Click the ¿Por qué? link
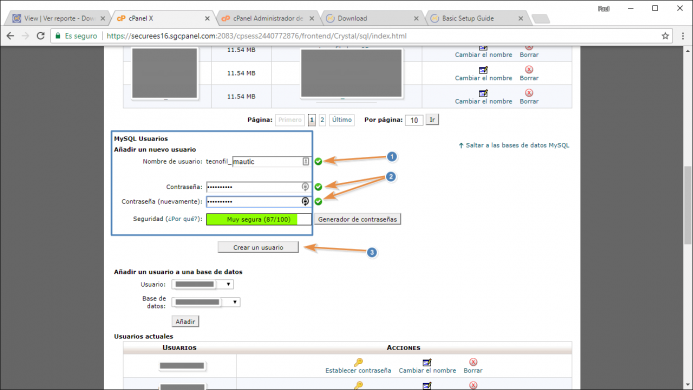Image resolution: width=693 pixels, height=390 pixels. point(182,219)
